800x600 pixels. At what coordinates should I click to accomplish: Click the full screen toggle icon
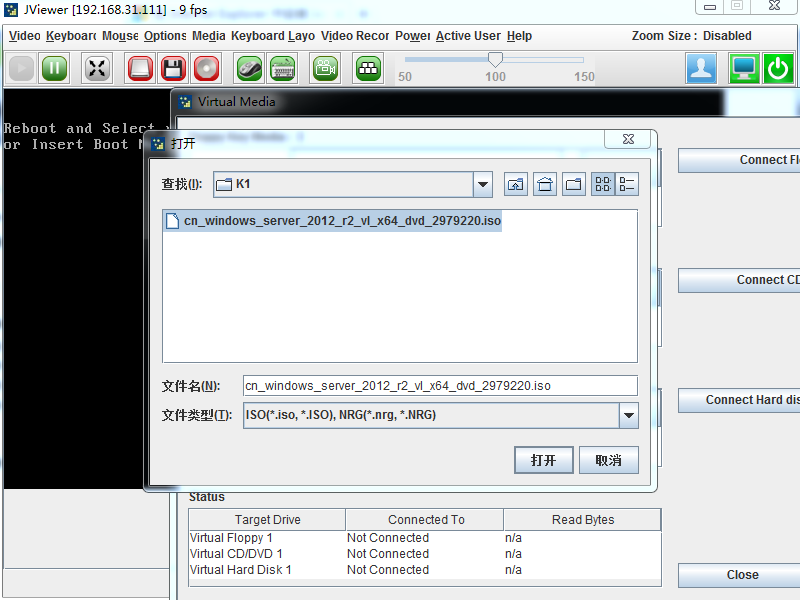(x=97, y=68)
